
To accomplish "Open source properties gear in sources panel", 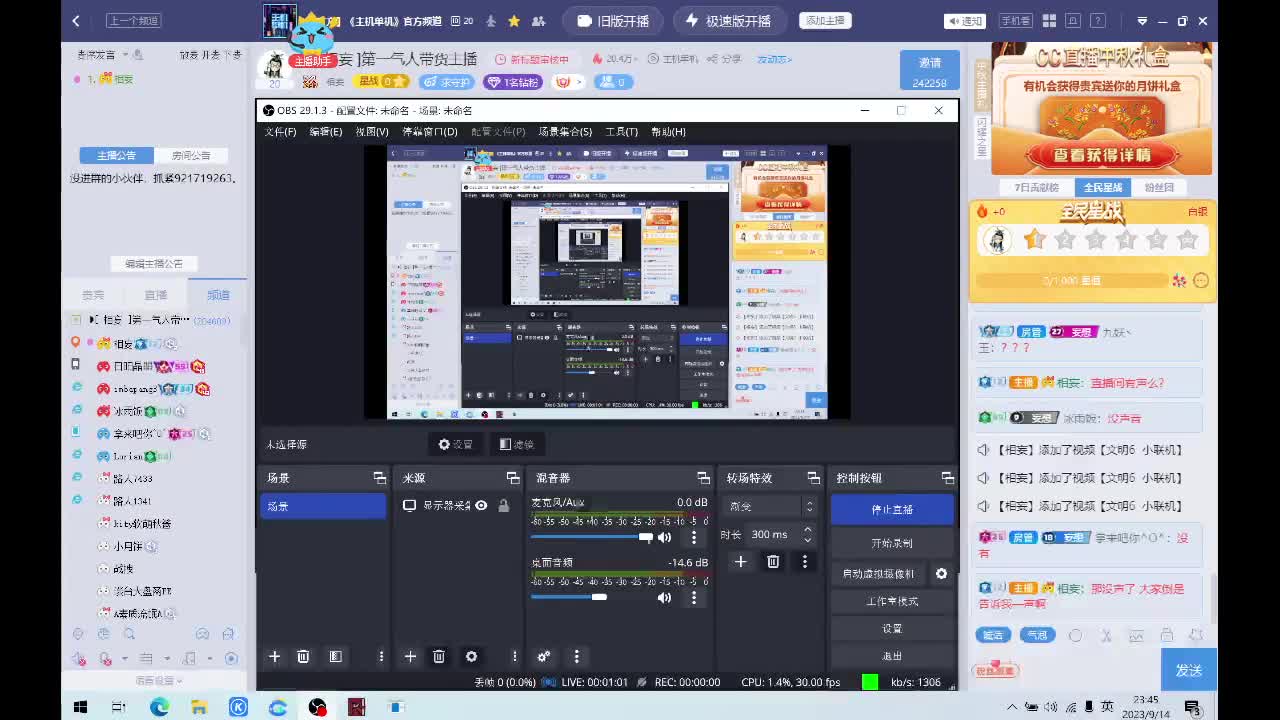I will click(x=472, y=657).
